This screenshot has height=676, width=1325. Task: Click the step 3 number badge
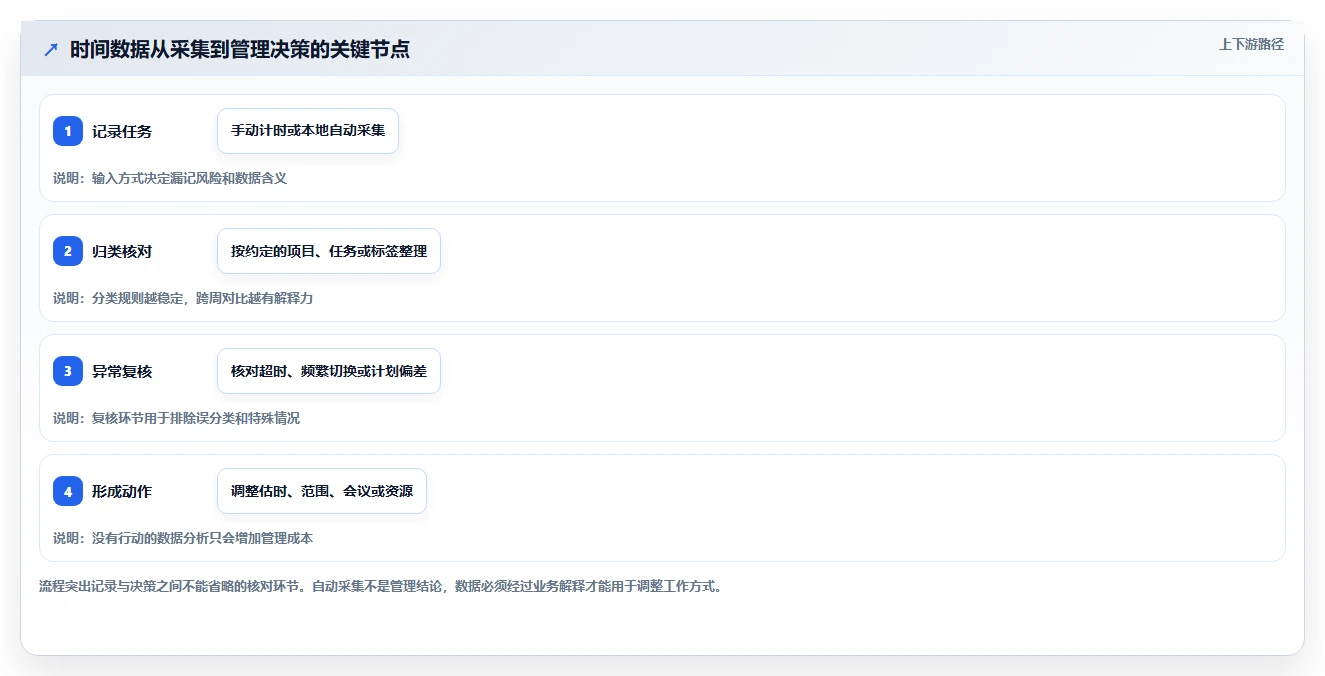pyautogui.click(x=68, y=371)
